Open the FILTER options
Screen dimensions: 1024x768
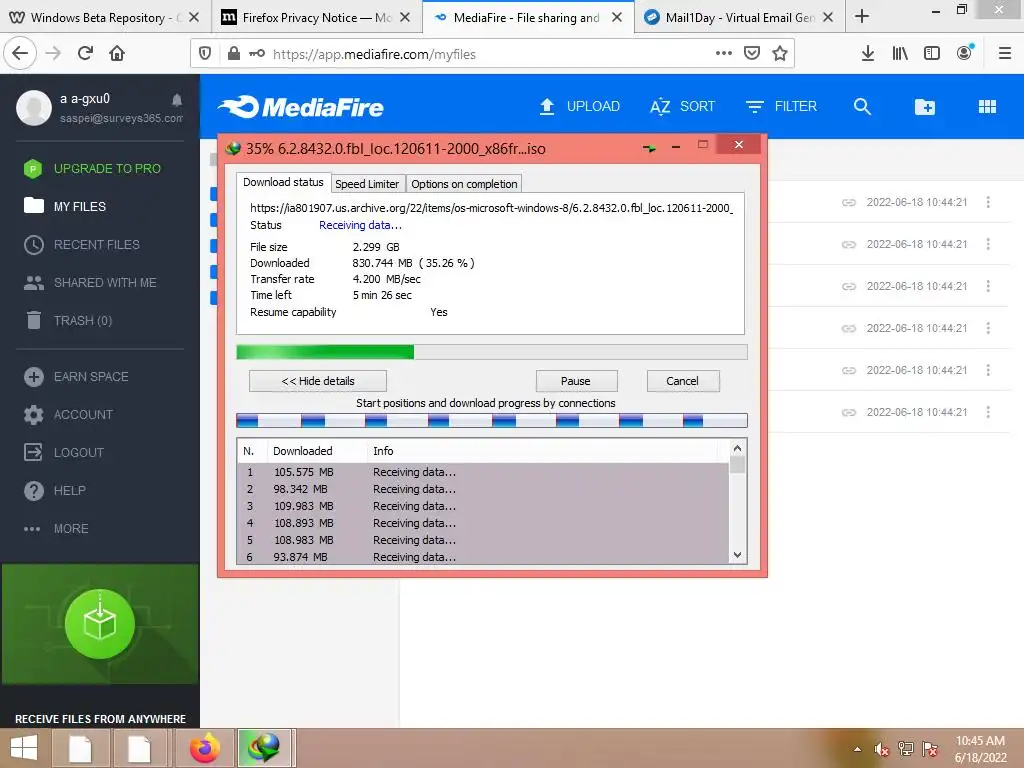tap(781, 106)
